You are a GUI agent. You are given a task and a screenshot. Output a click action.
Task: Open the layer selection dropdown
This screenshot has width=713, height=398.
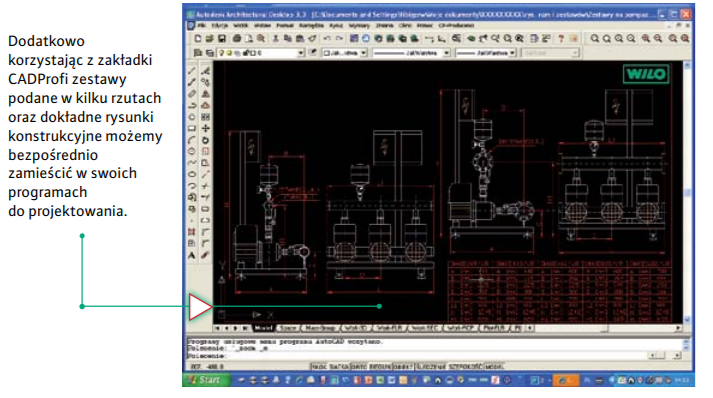pos(261,53)
